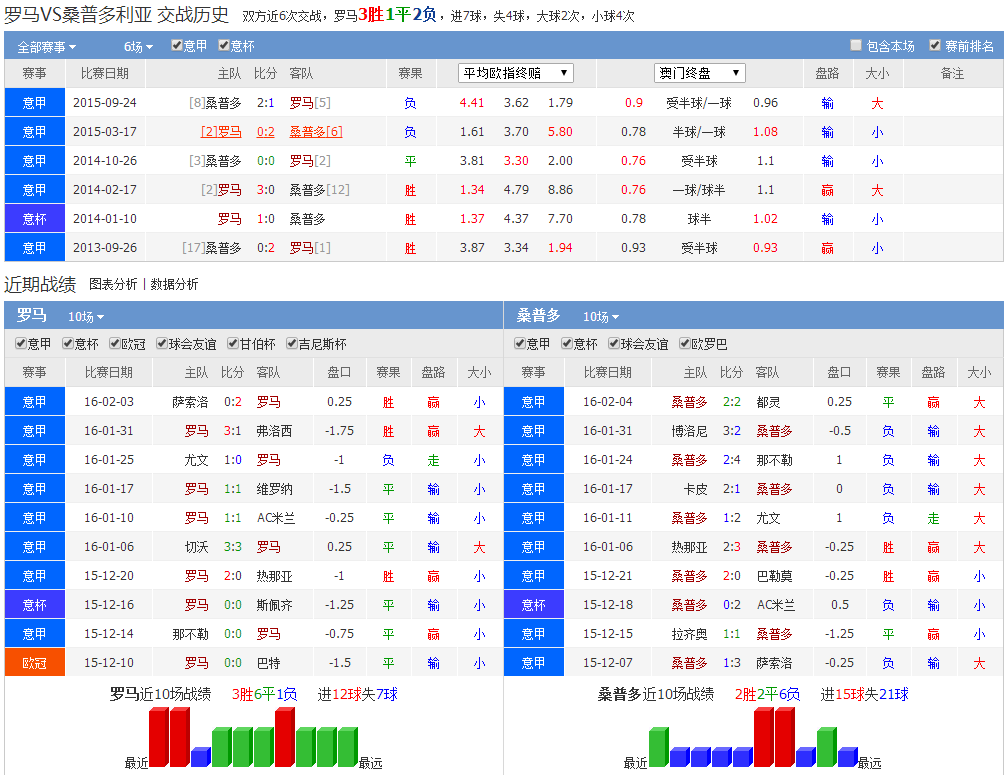1005x775 pixels.
Task: Toggle 意杯 filter in 桑普多 panel
Action: click(567, 344)
